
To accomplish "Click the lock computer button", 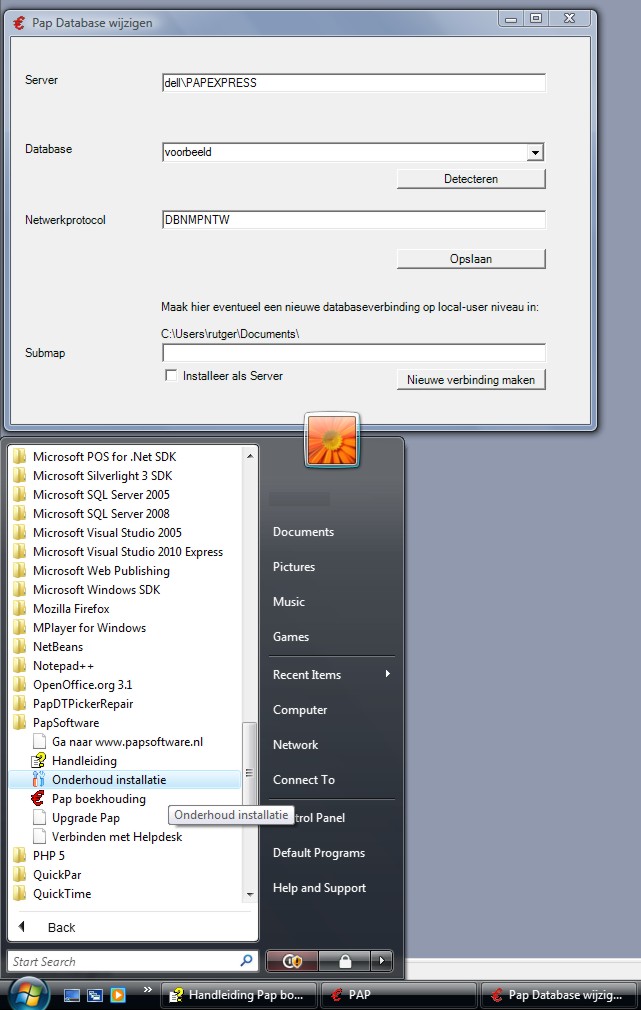I will coord(344,961).
